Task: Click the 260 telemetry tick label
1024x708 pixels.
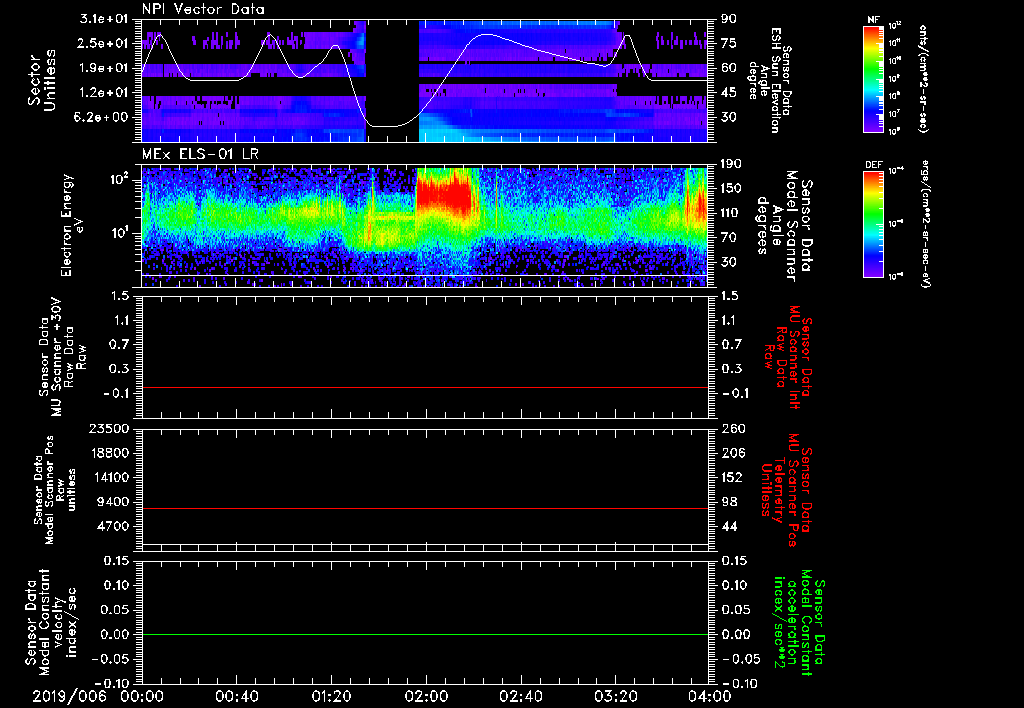Action: (x=732, y=429)
